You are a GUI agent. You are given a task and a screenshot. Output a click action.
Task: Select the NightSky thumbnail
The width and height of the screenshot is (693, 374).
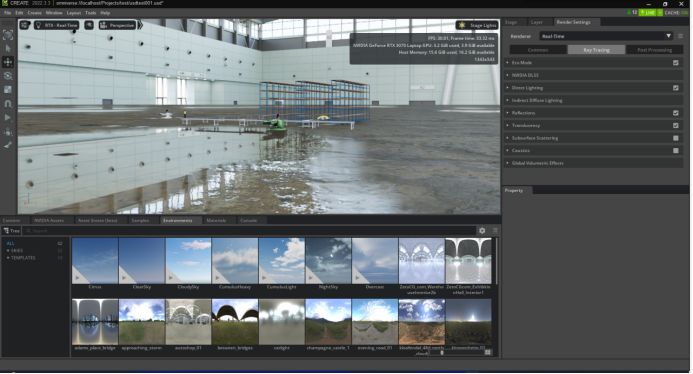pyautogui.click(x=328, y=261)
